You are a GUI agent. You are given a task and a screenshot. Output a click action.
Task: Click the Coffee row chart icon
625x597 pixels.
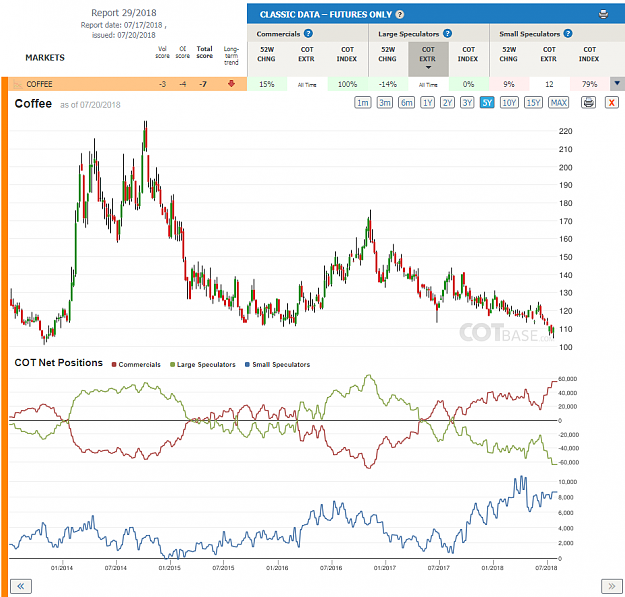coord(18,84)
